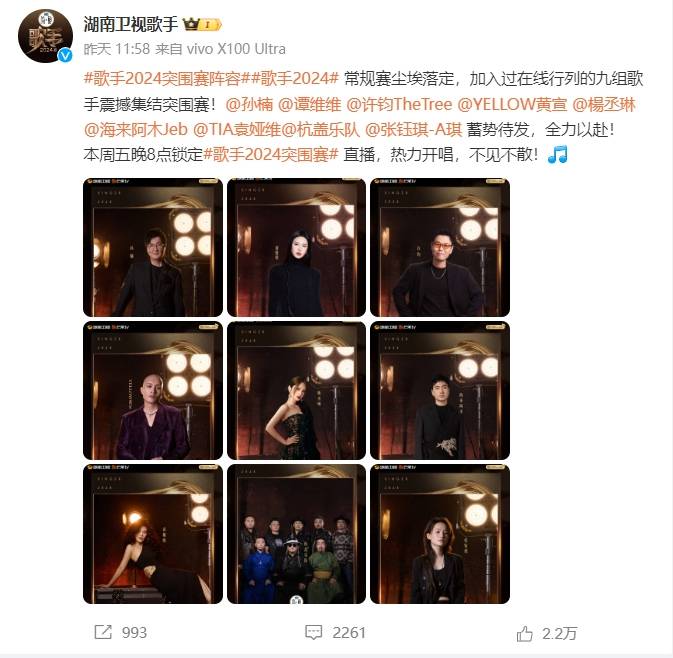Screen dimensions: 673x658
Task: Open the band group photo poster
Action: click(296, 534)
